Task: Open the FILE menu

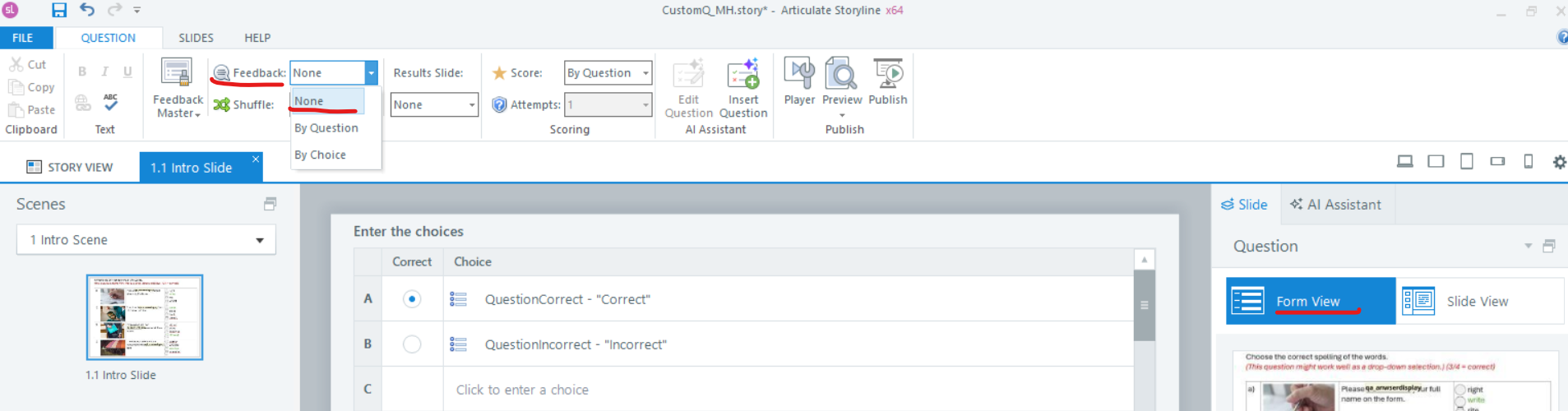Action: pos(23,38)
